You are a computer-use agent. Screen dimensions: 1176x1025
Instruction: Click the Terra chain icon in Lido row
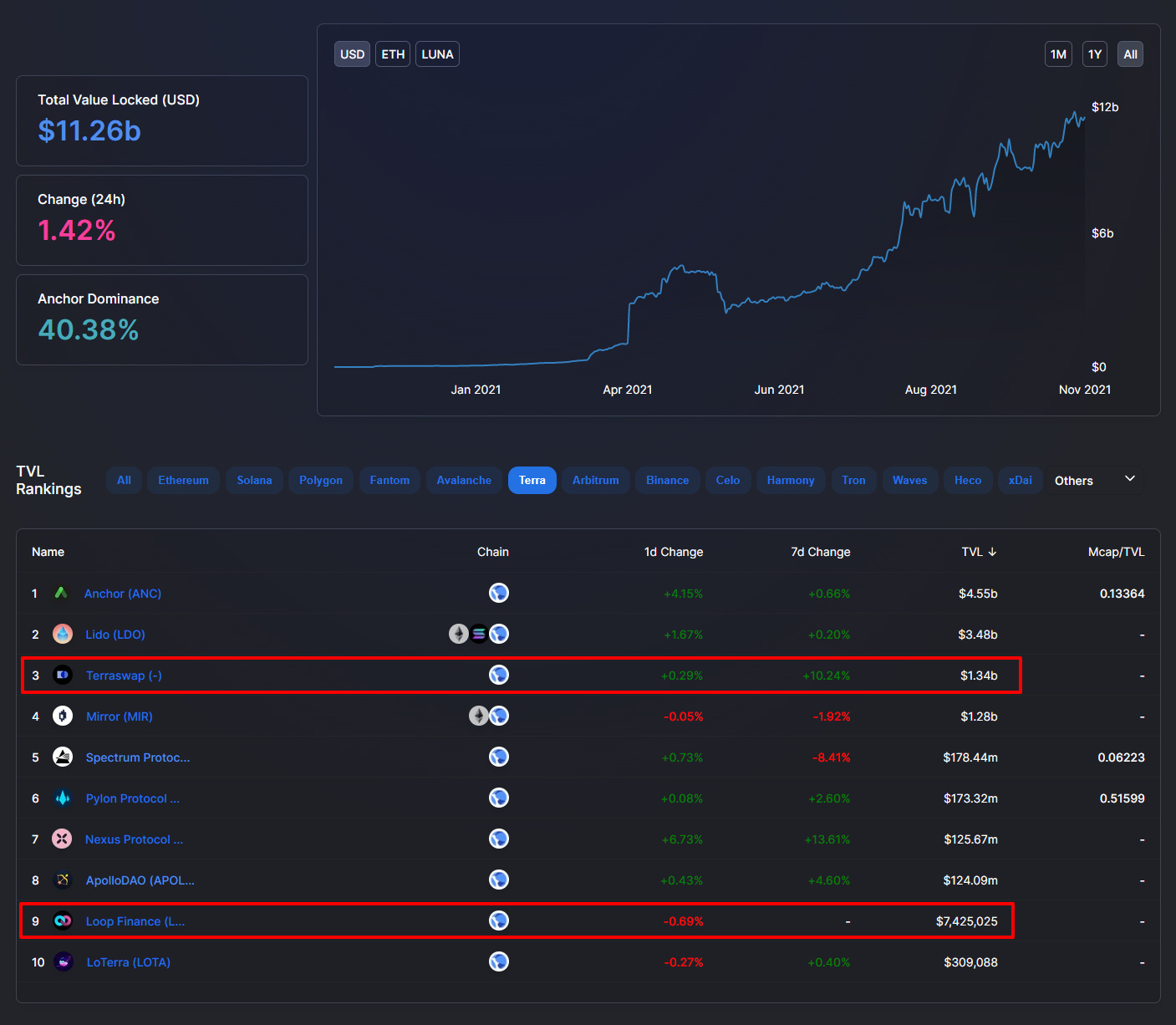(x=499, y=634)
